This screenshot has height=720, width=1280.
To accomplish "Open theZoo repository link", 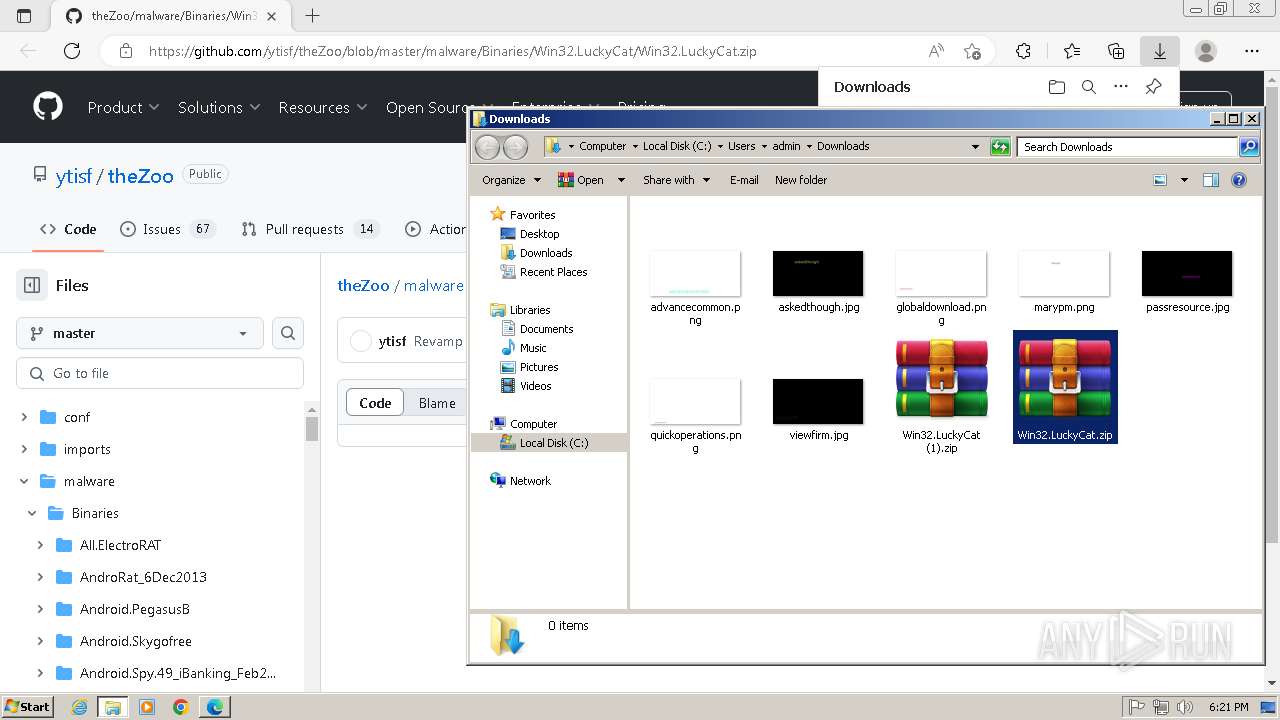I will coord(140,176).
